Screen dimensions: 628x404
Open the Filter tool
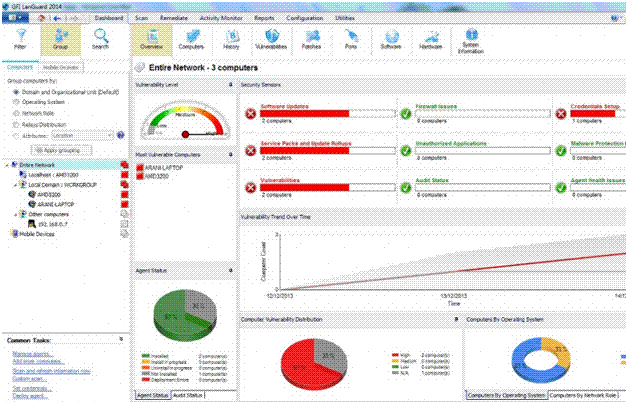[20, 39]
